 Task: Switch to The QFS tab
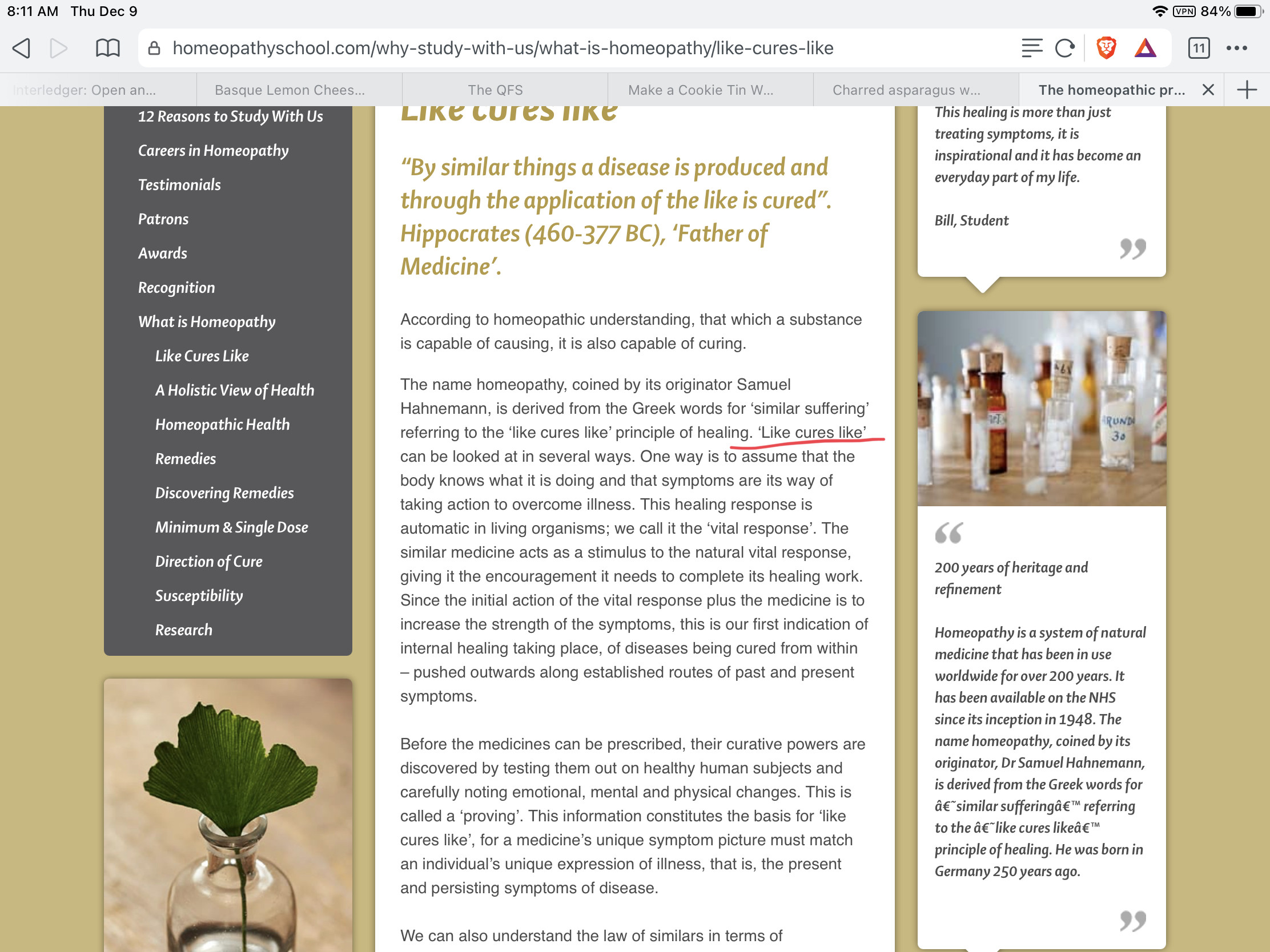[x=495, y=90]
